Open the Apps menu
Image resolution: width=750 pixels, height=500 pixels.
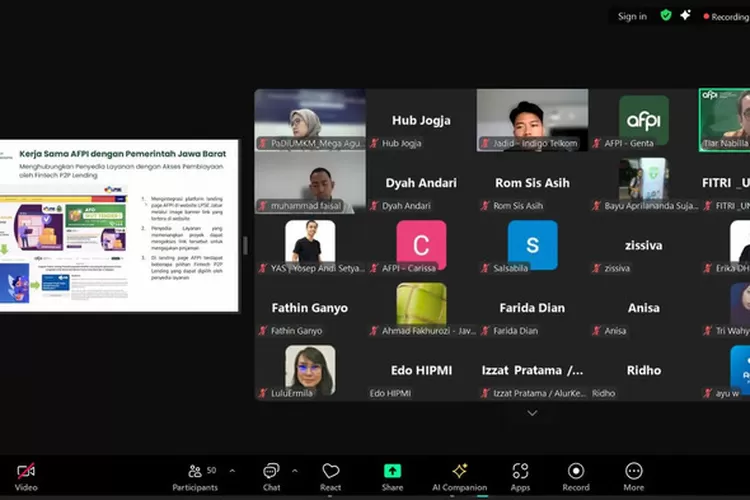pos(520,475)
